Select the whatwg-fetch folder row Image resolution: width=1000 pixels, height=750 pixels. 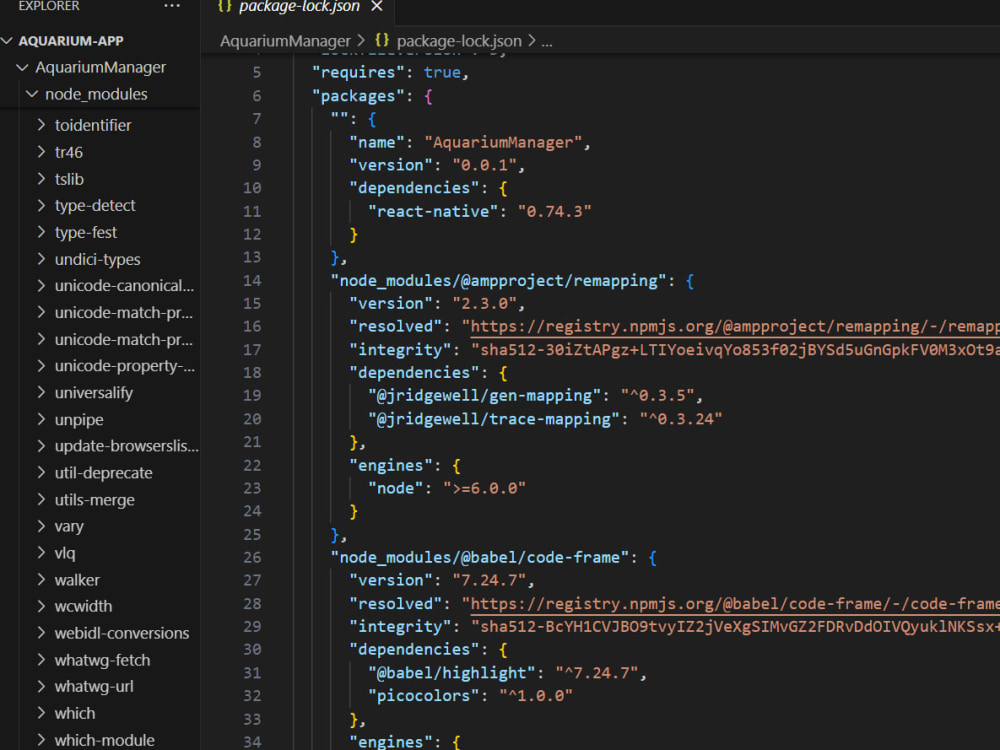(x=100, y=660)
